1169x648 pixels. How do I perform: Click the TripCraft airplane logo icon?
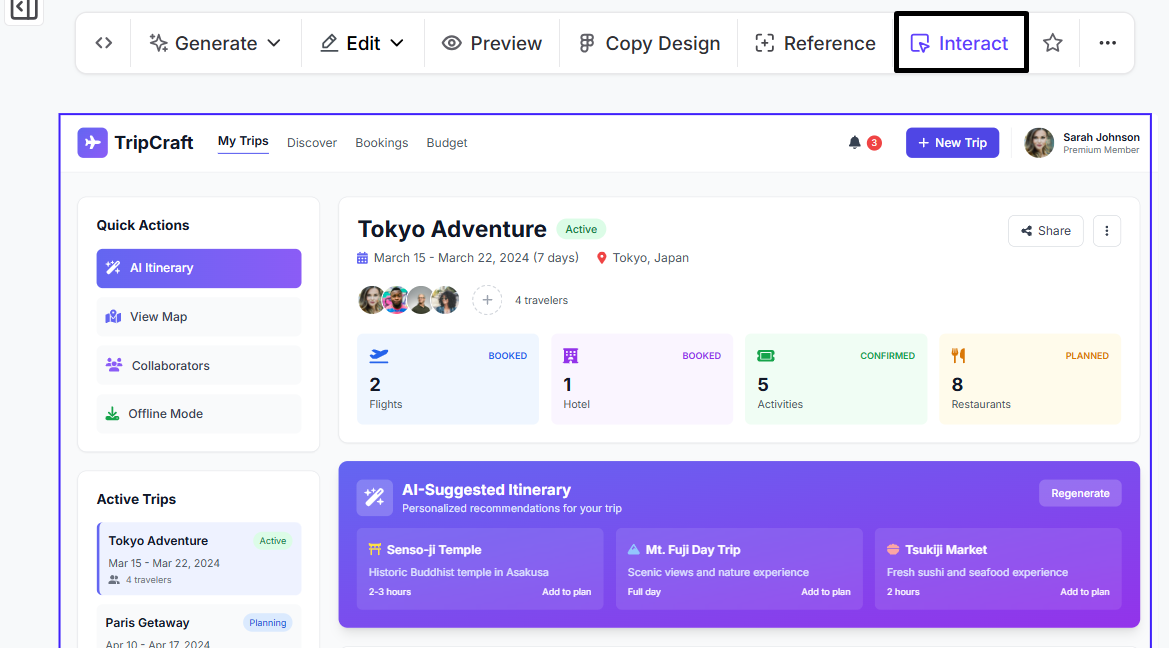(x=93, y=143)
